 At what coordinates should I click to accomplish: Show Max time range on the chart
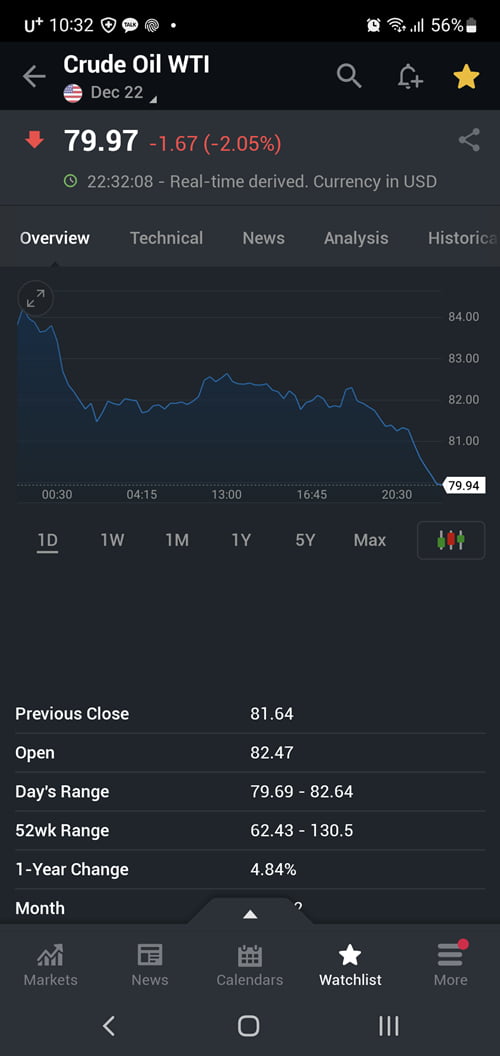pos(370,540)
